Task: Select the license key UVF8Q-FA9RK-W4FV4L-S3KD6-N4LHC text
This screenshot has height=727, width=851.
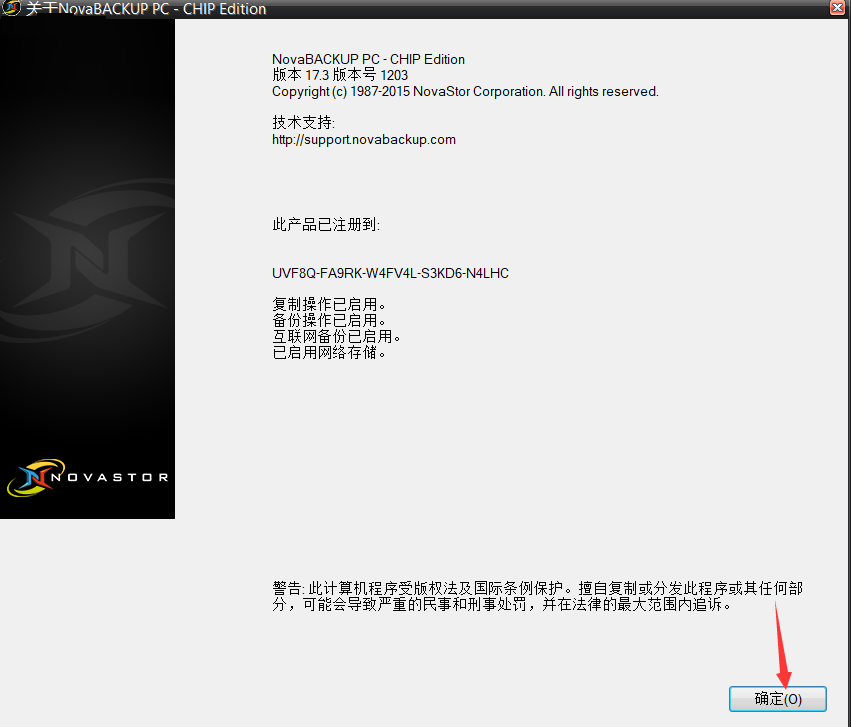Action: pos(390,273)
